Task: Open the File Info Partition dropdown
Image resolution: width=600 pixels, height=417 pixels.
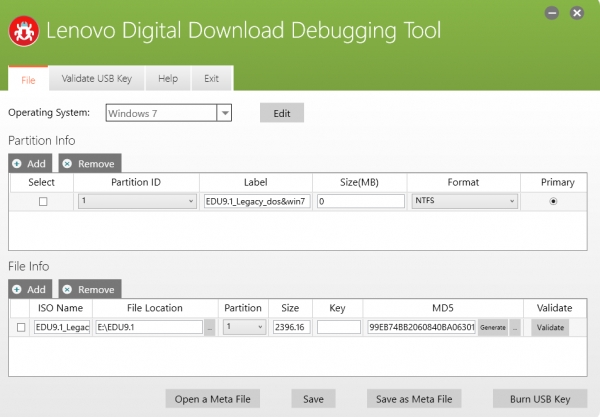Action: pyautogui.click(x=245, y=327)
